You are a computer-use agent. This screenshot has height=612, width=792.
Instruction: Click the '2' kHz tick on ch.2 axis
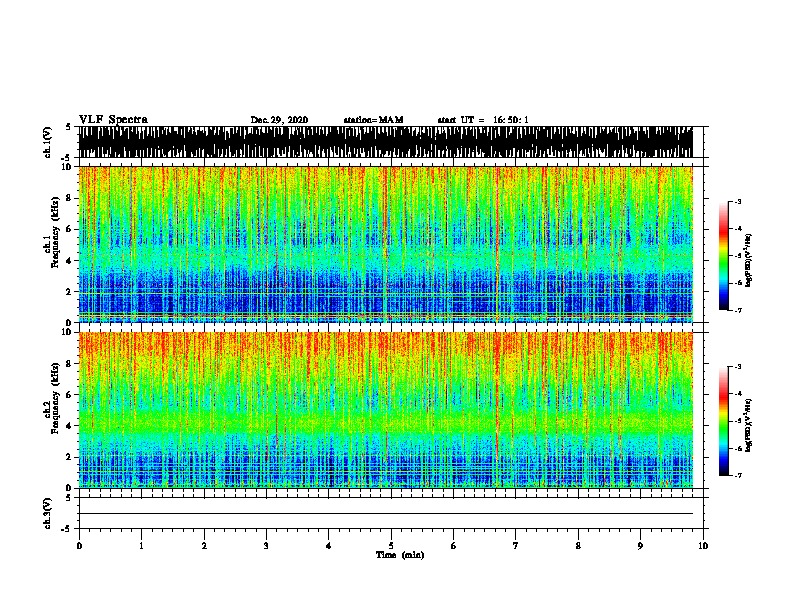click(x=69, y=457)
